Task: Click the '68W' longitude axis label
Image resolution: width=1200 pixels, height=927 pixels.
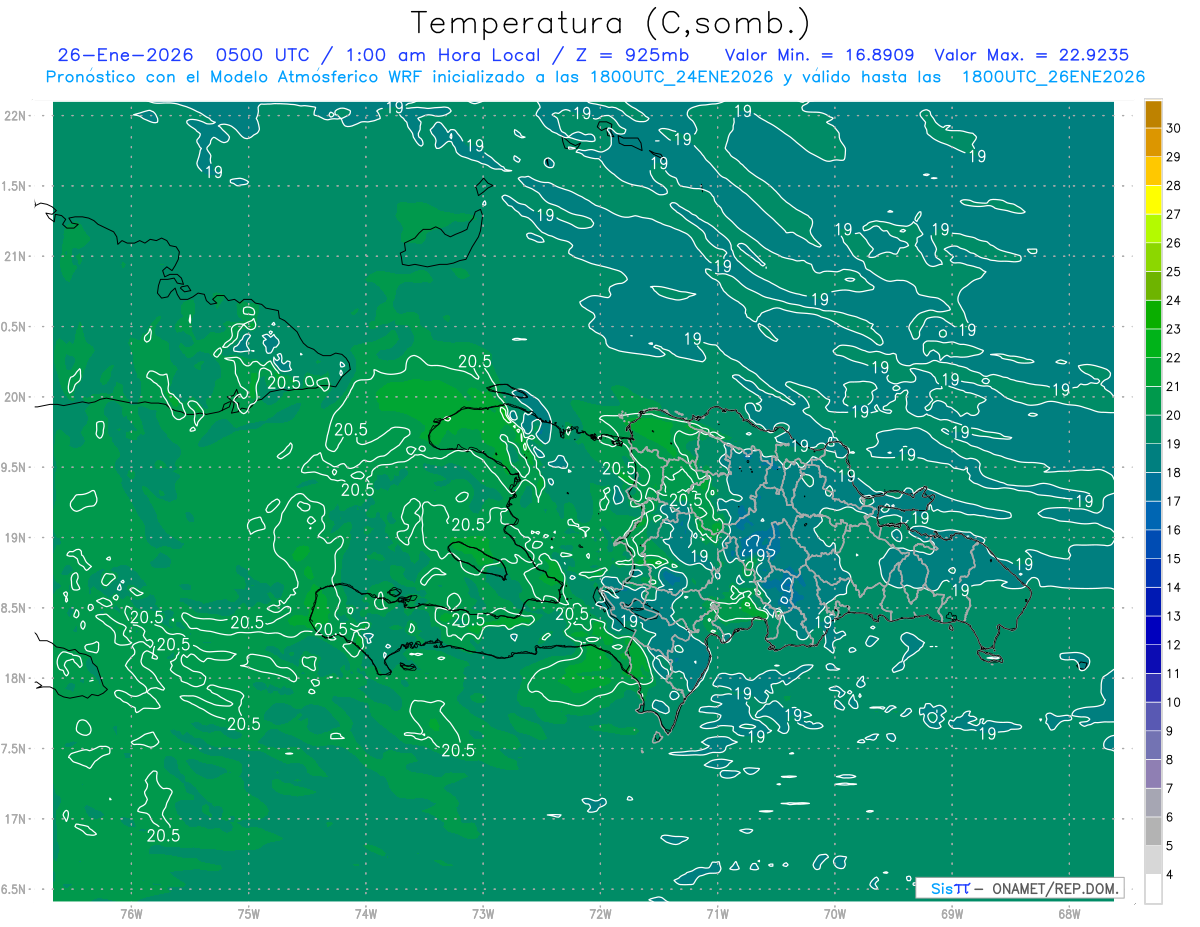Action: [1069, 913]
